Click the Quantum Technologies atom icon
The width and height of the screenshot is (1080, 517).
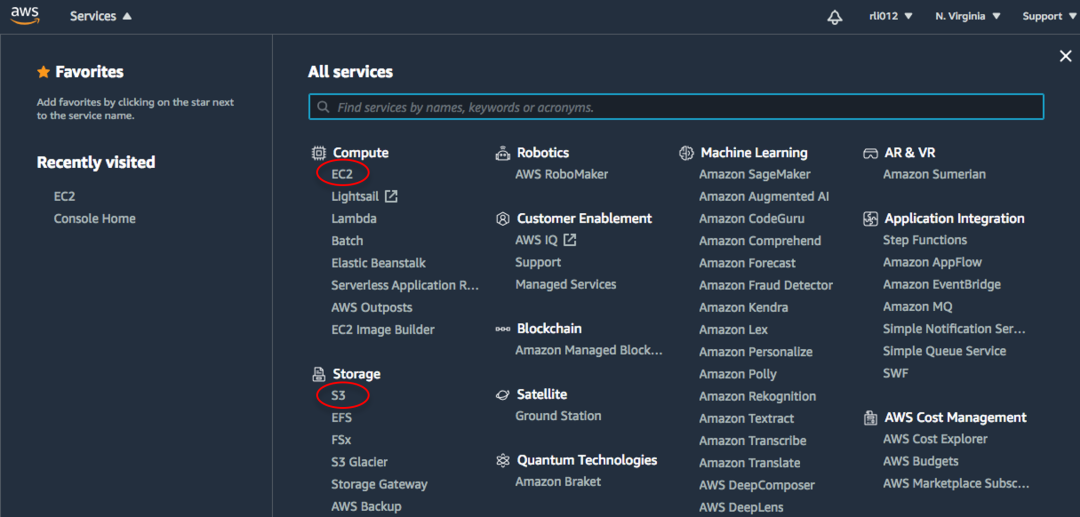point(503,460)
